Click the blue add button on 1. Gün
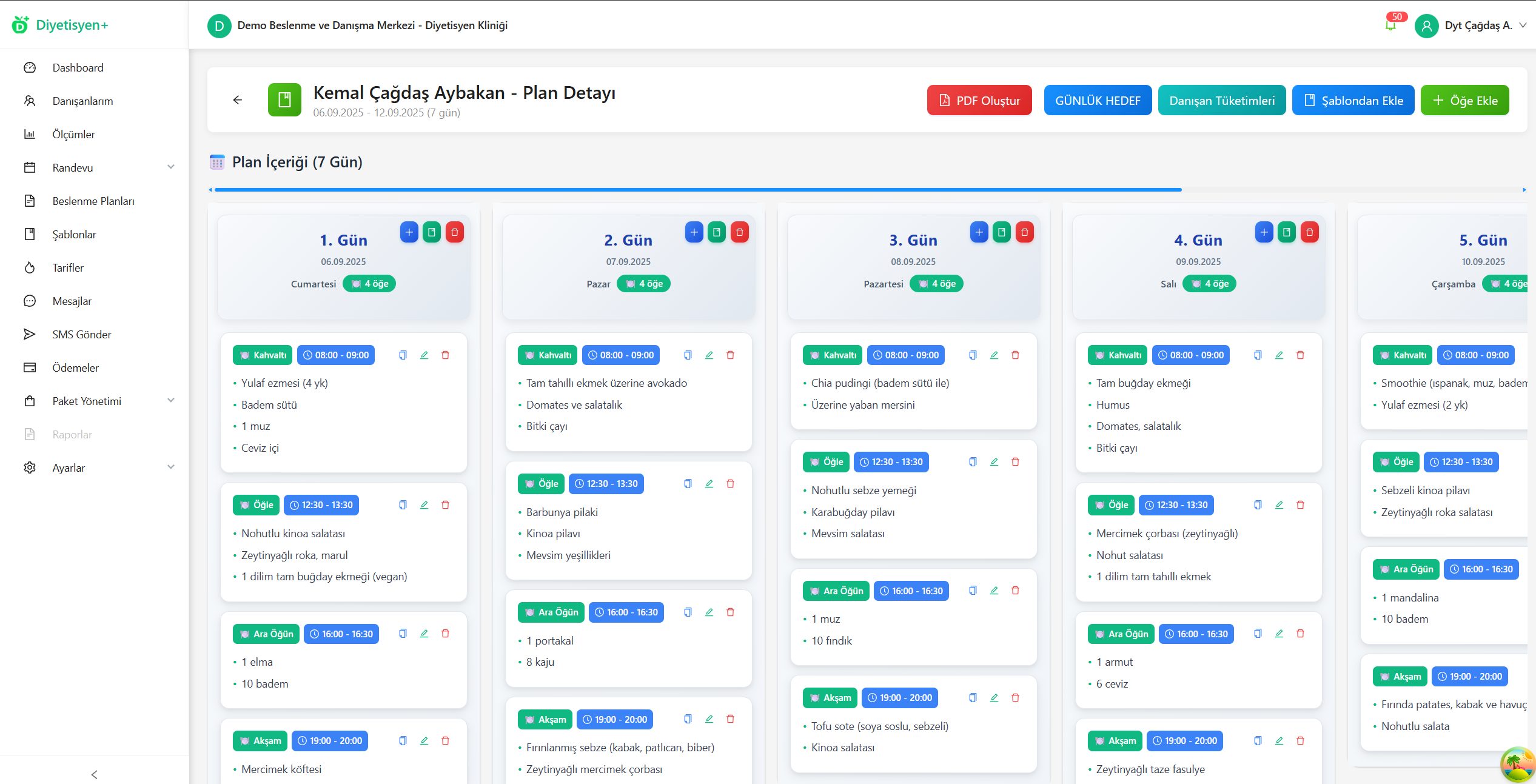Viewport: 1536px width, 784px height. tap(409, 232)
